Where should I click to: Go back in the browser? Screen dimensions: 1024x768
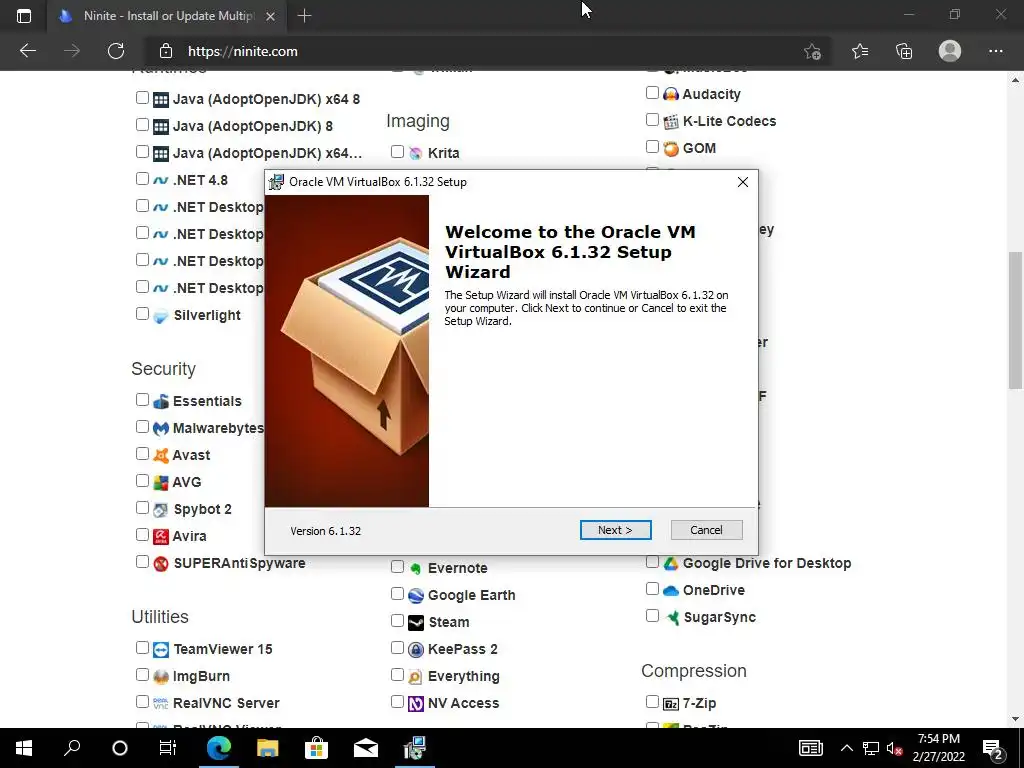tap(27, 51)
